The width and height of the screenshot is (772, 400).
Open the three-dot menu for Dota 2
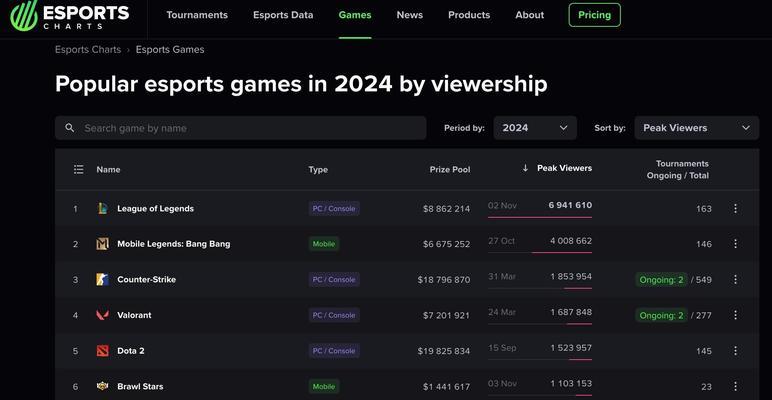tap(736, 351)
